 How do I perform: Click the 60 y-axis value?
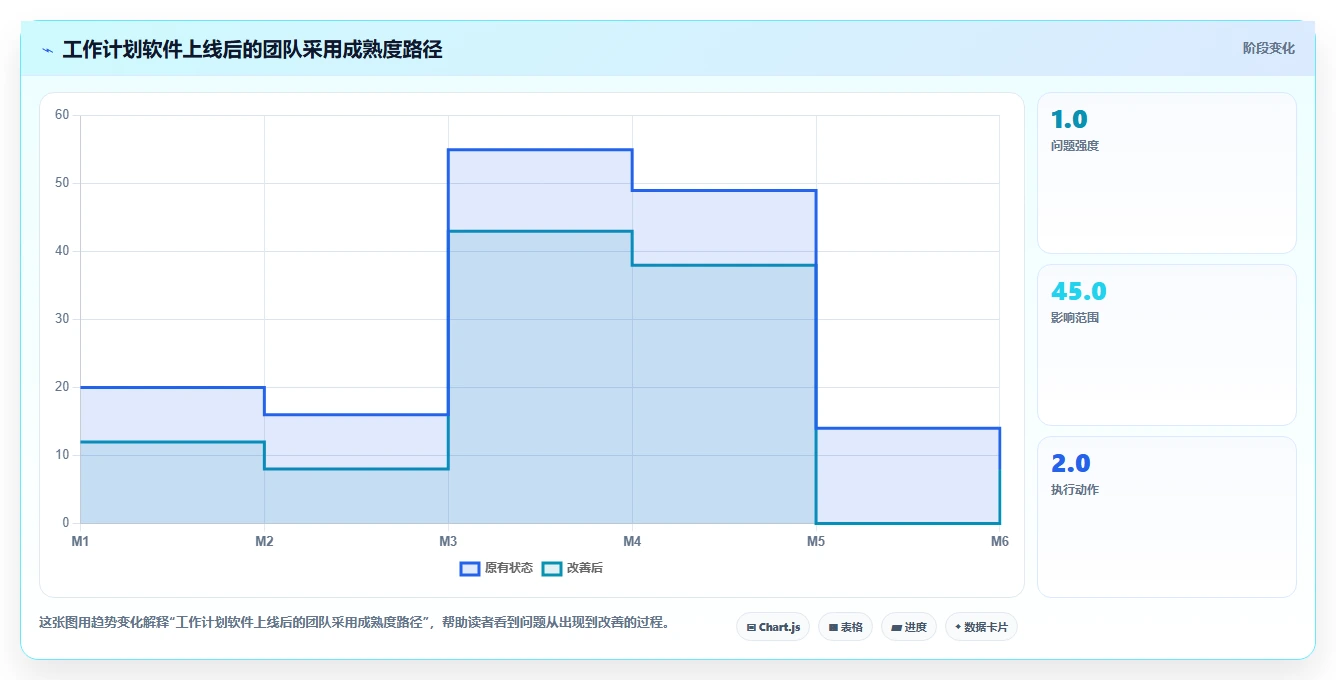(62, 115)
